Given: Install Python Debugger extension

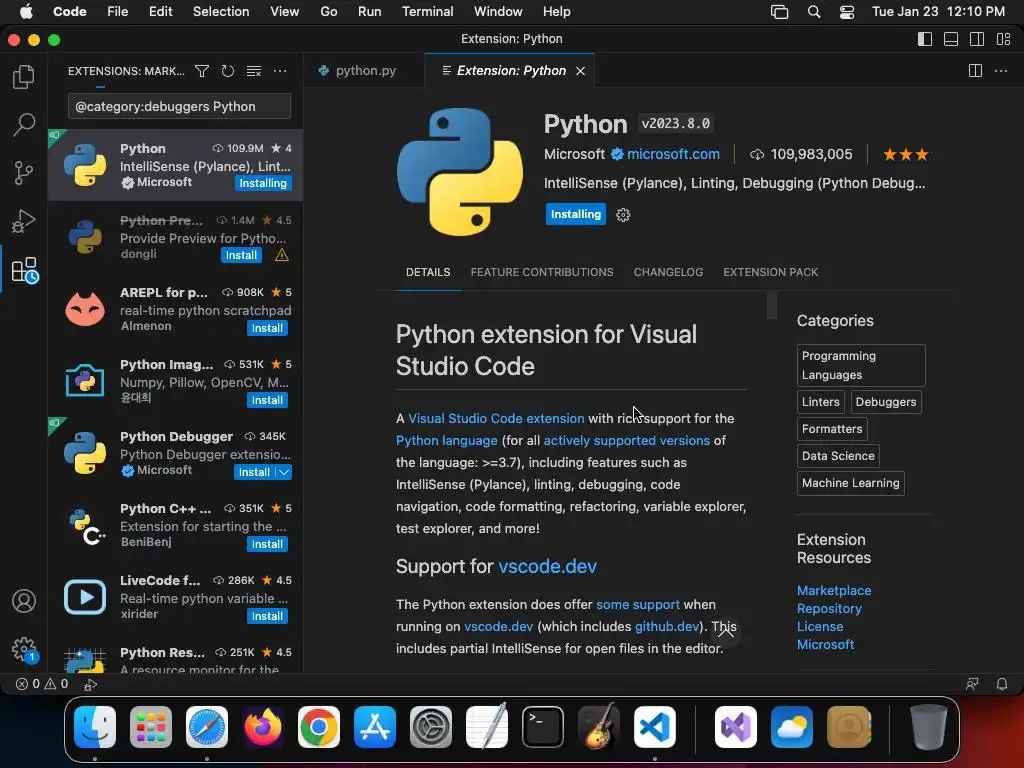Looking at the screenshot, I should (254, 472).
